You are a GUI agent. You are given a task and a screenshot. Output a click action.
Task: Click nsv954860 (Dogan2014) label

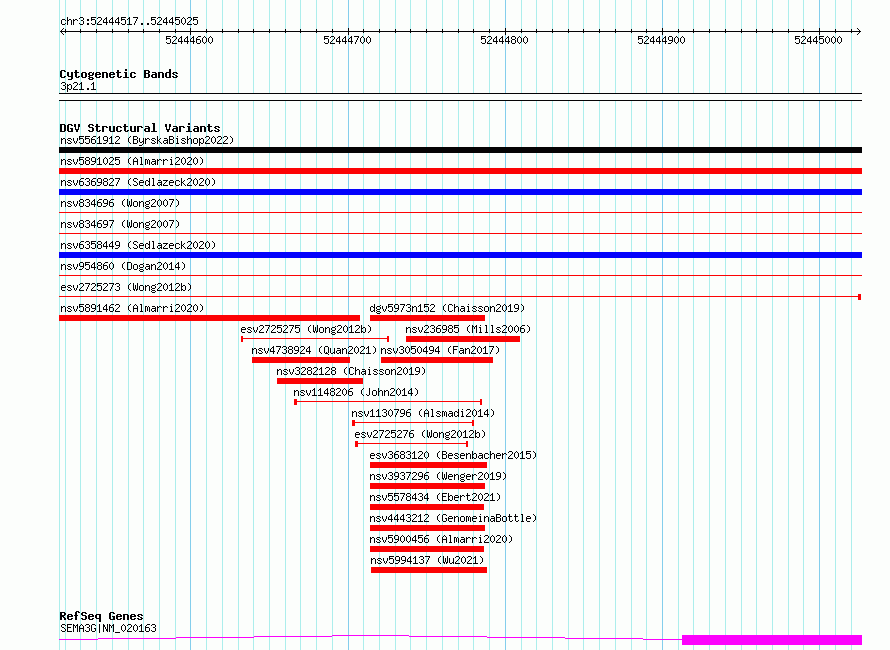pyautogui.click(x=123, y=266)
